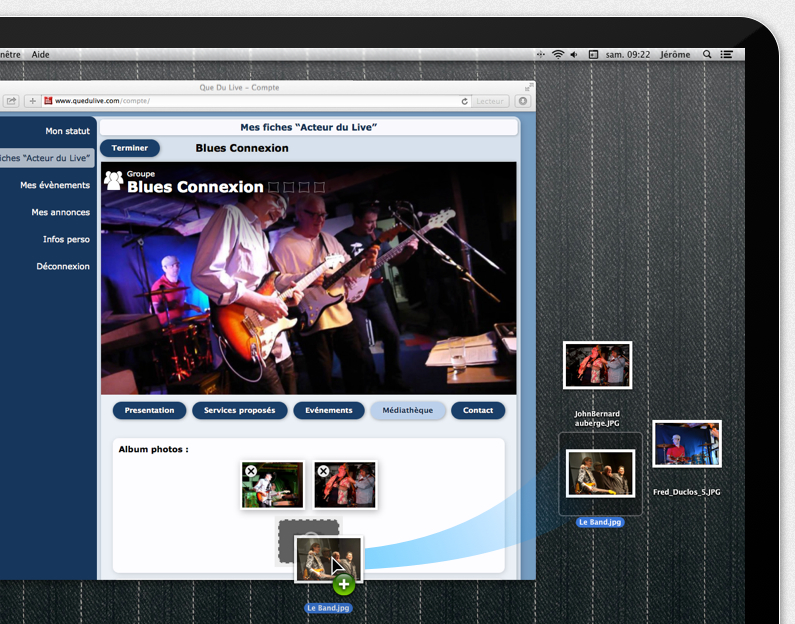Screen dimensions: 795x624
Task: Go to Infos perso
Action: [66, 239]
